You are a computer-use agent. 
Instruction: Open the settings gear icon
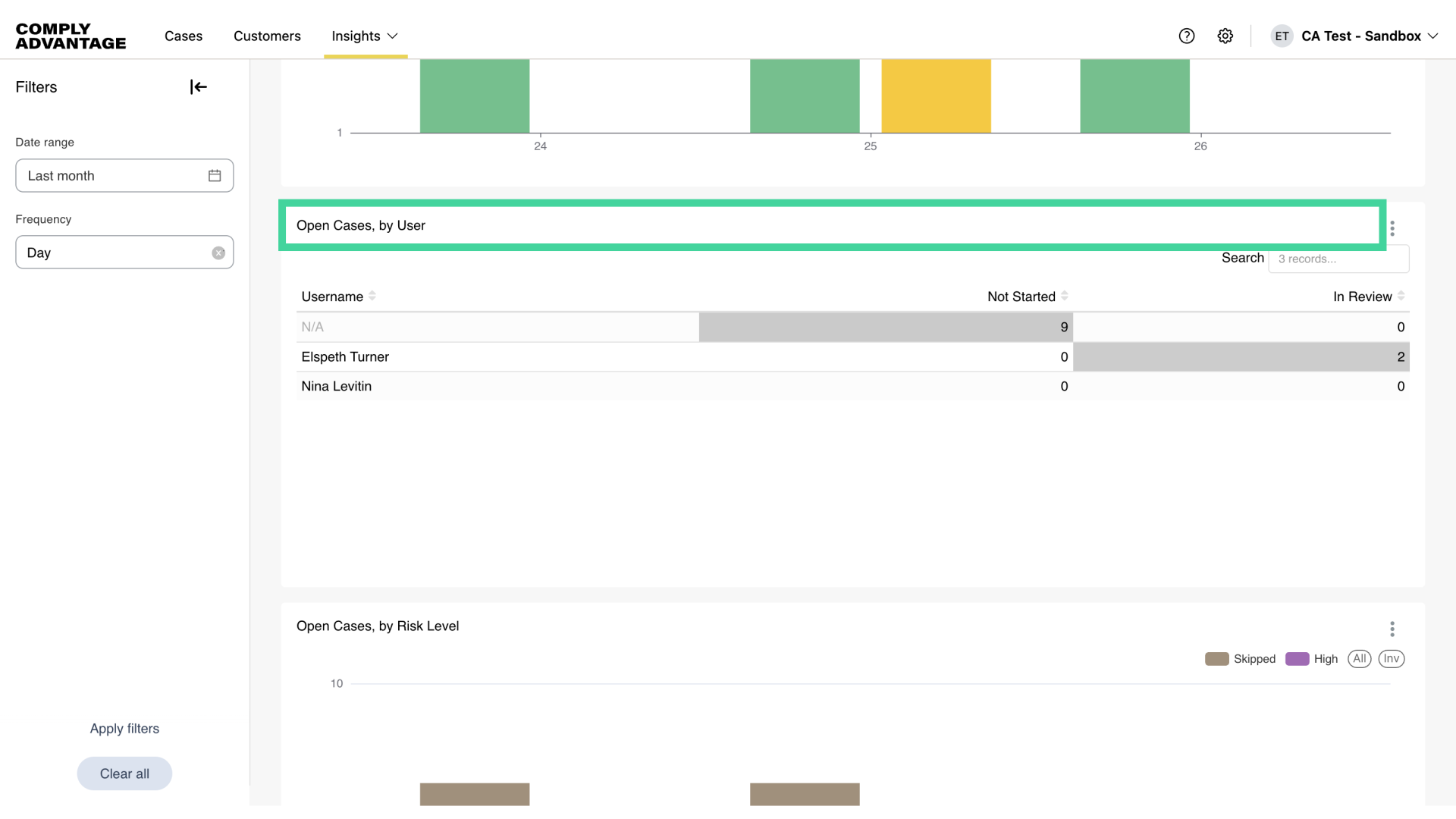1225,36
